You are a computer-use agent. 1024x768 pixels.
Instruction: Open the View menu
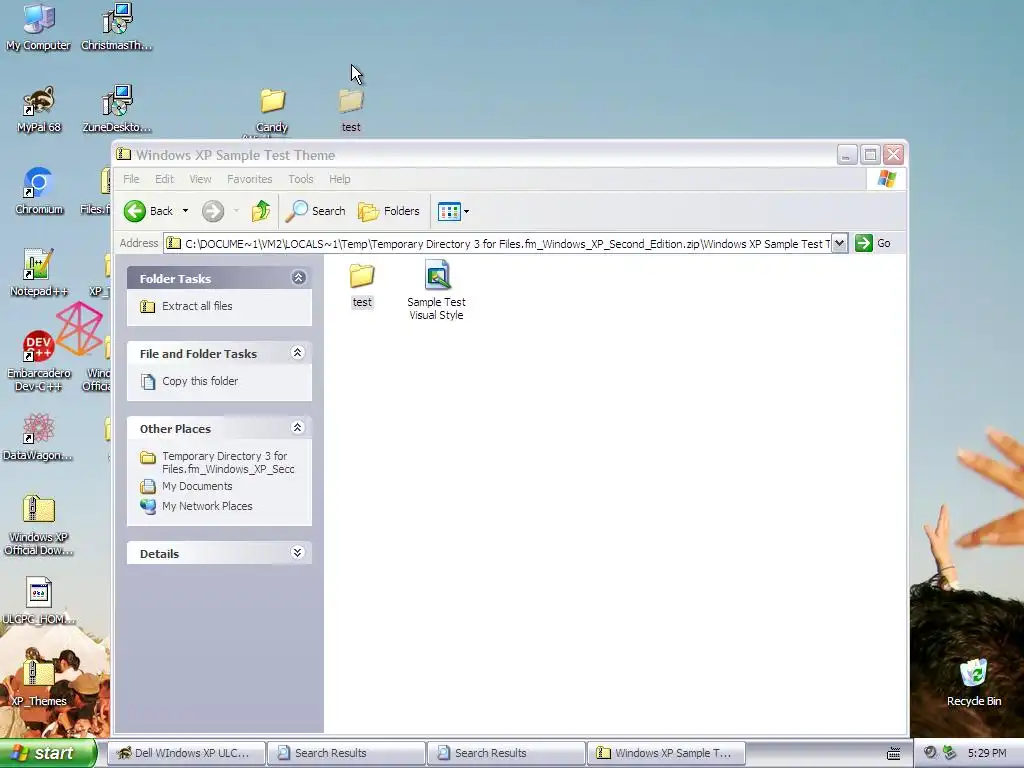(x=200, y=179)
